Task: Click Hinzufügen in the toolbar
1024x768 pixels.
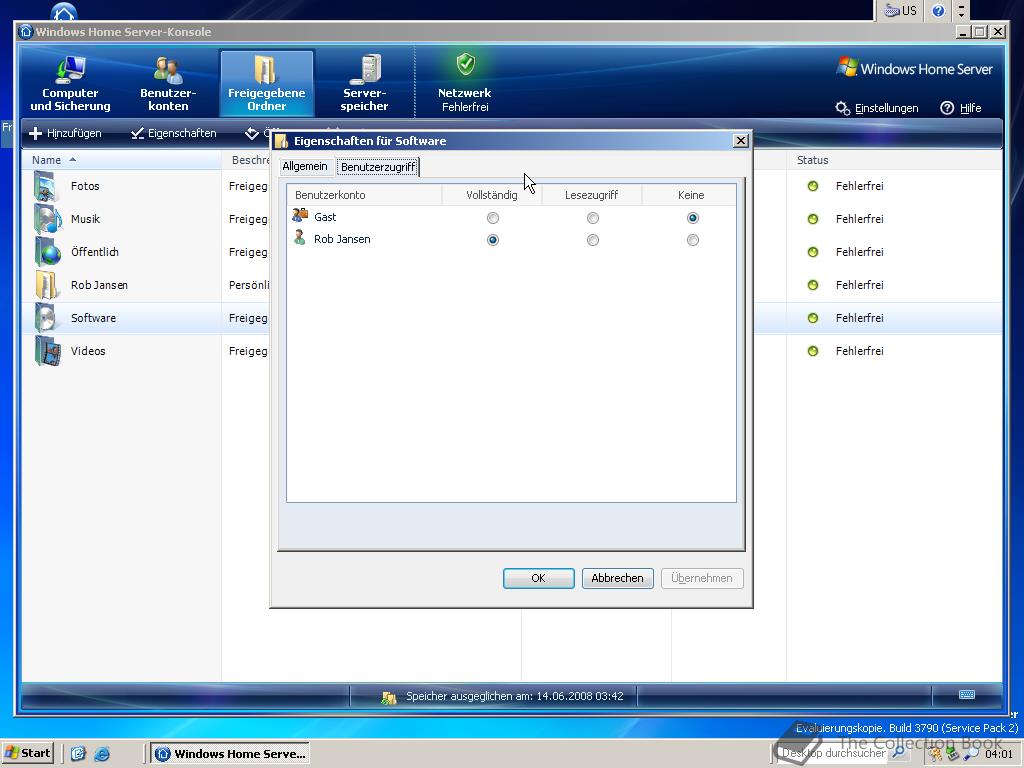Action: [x=65, y=133]
